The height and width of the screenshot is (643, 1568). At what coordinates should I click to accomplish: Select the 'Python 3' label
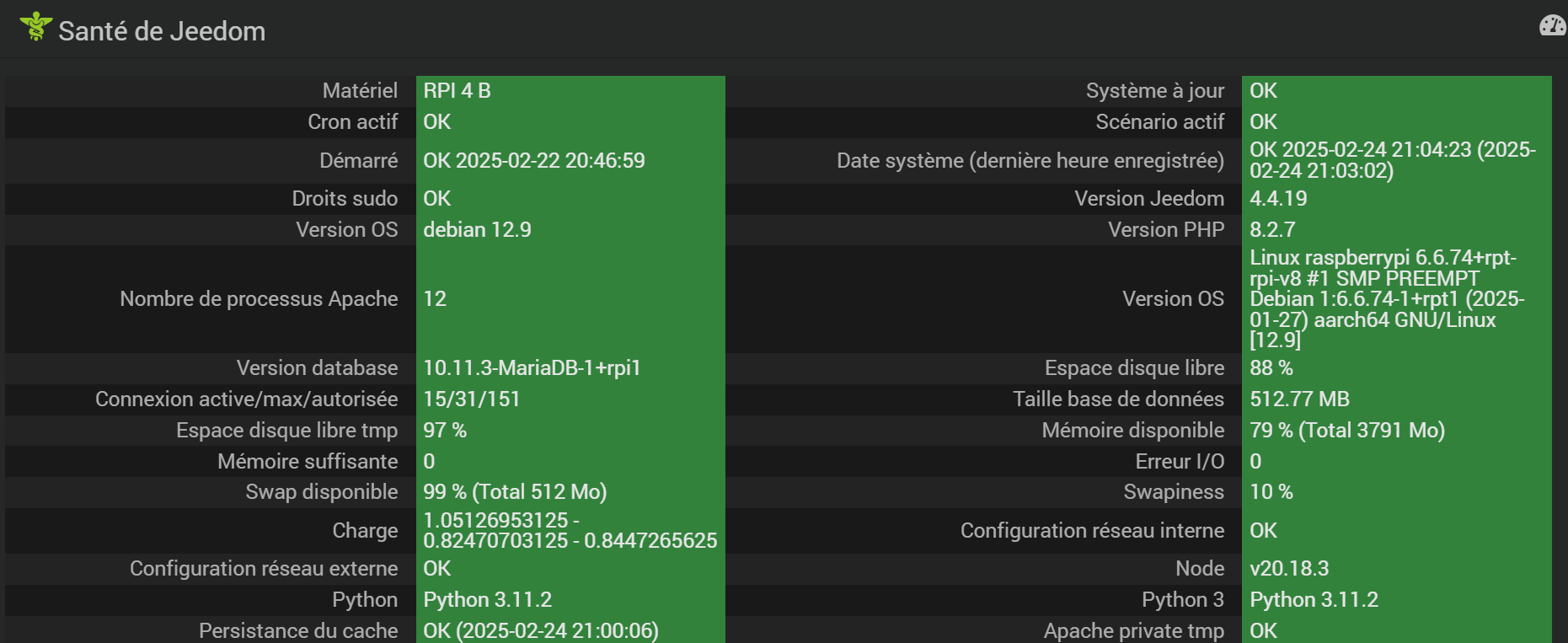click(x=1183, y=599)
